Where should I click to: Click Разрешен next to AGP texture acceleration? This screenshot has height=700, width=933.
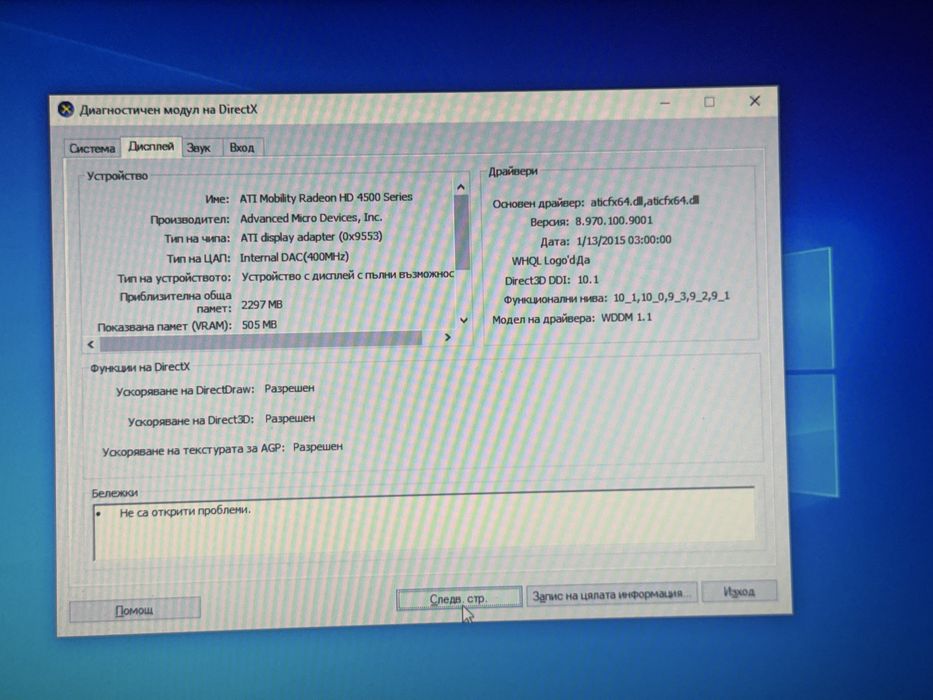(x=318, y=446)
